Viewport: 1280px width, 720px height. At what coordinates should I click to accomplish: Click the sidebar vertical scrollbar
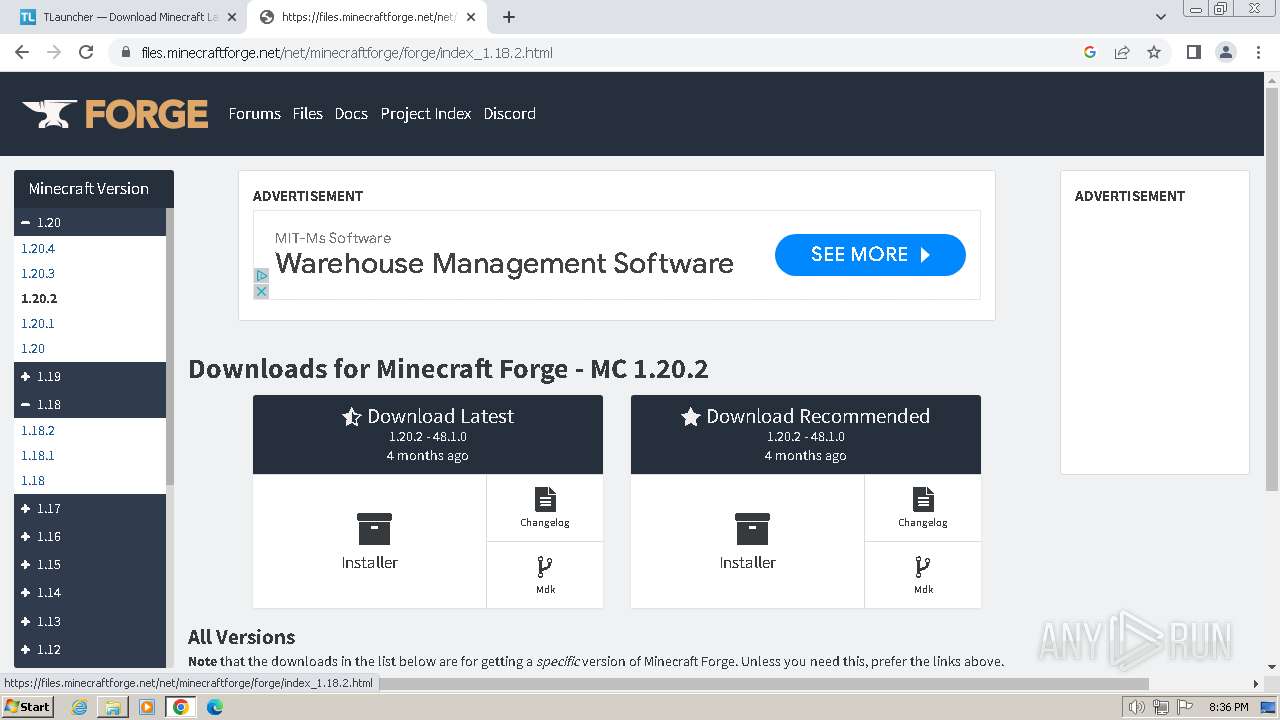170,345
